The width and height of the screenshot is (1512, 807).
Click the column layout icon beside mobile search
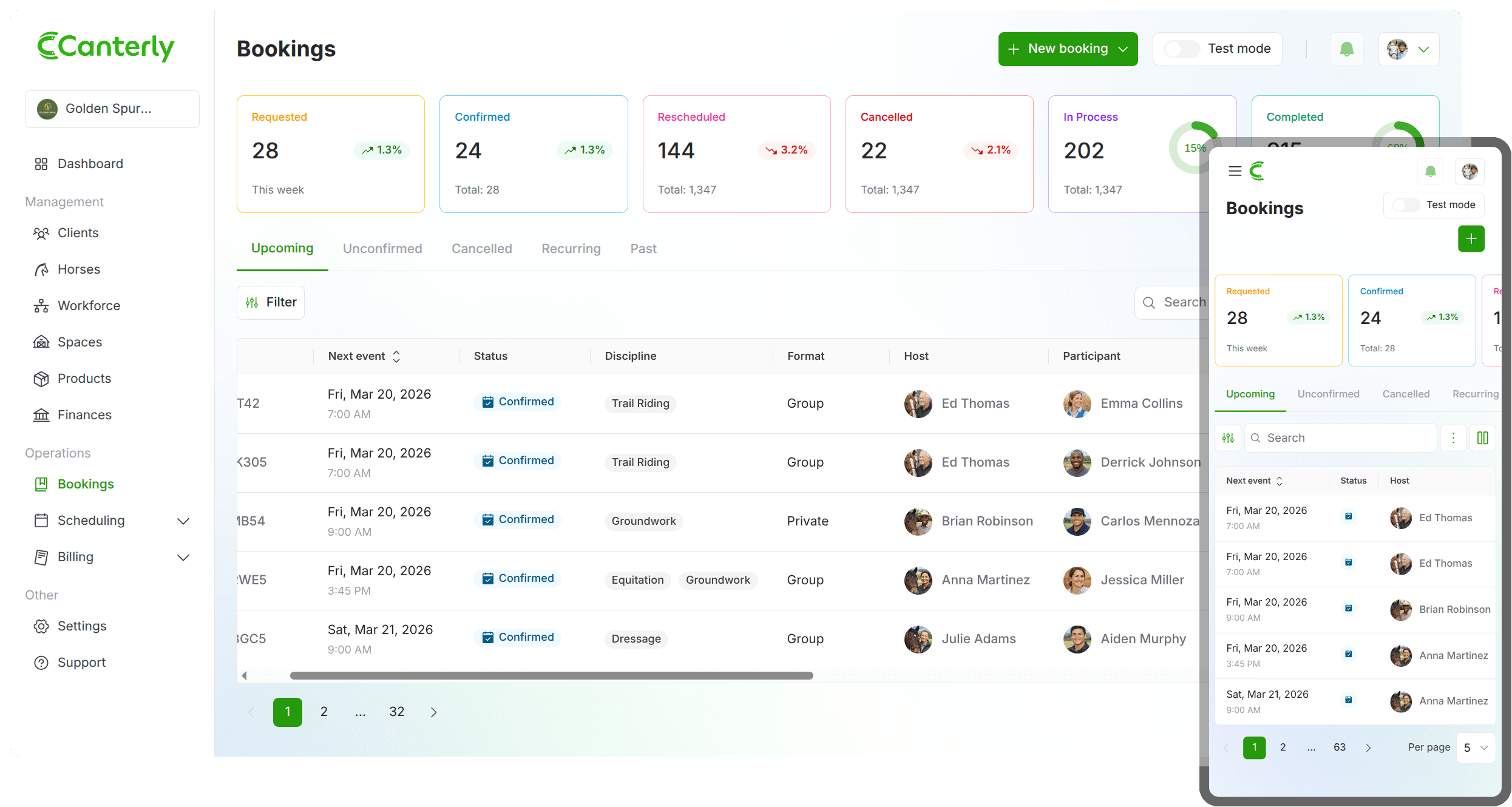[1482, 438]
